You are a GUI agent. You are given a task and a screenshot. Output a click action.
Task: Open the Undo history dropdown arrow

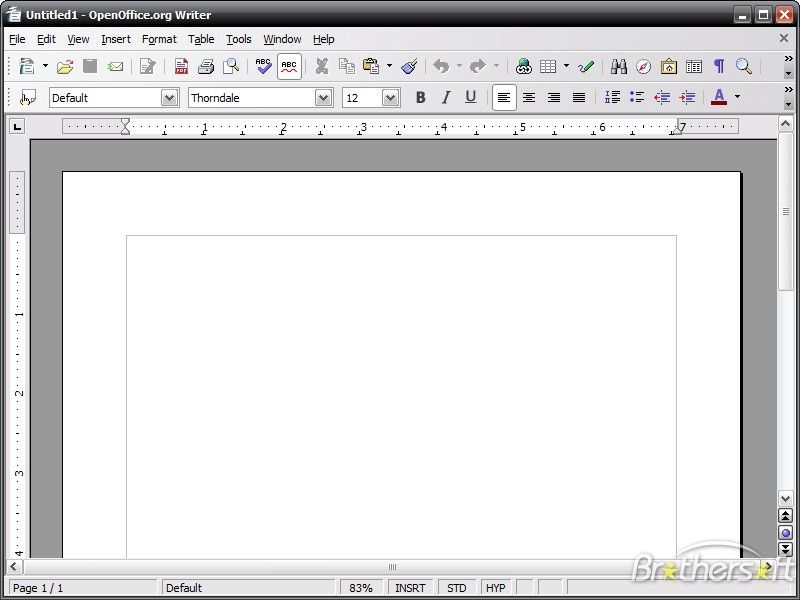tap(459, 66)
